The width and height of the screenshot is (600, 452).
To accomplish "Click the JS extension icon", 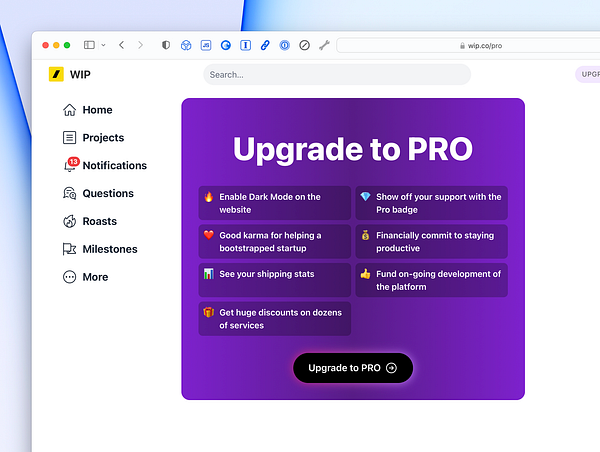I will point(206,46).
